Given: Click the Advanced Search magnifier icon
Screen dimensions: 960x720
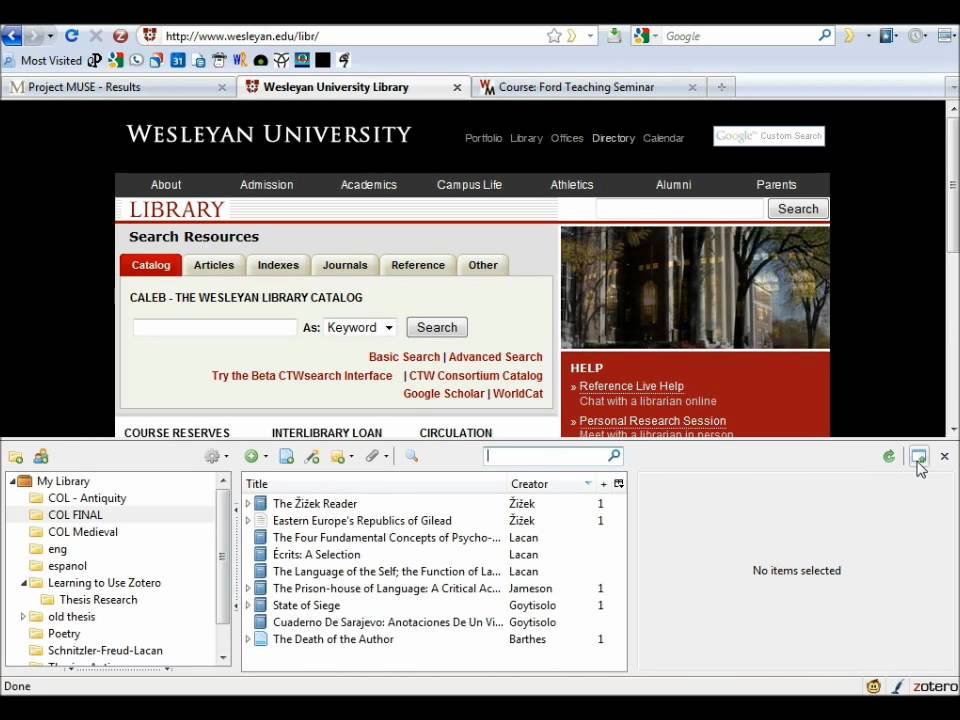Looking at the screenshot, I should (411, 456).
